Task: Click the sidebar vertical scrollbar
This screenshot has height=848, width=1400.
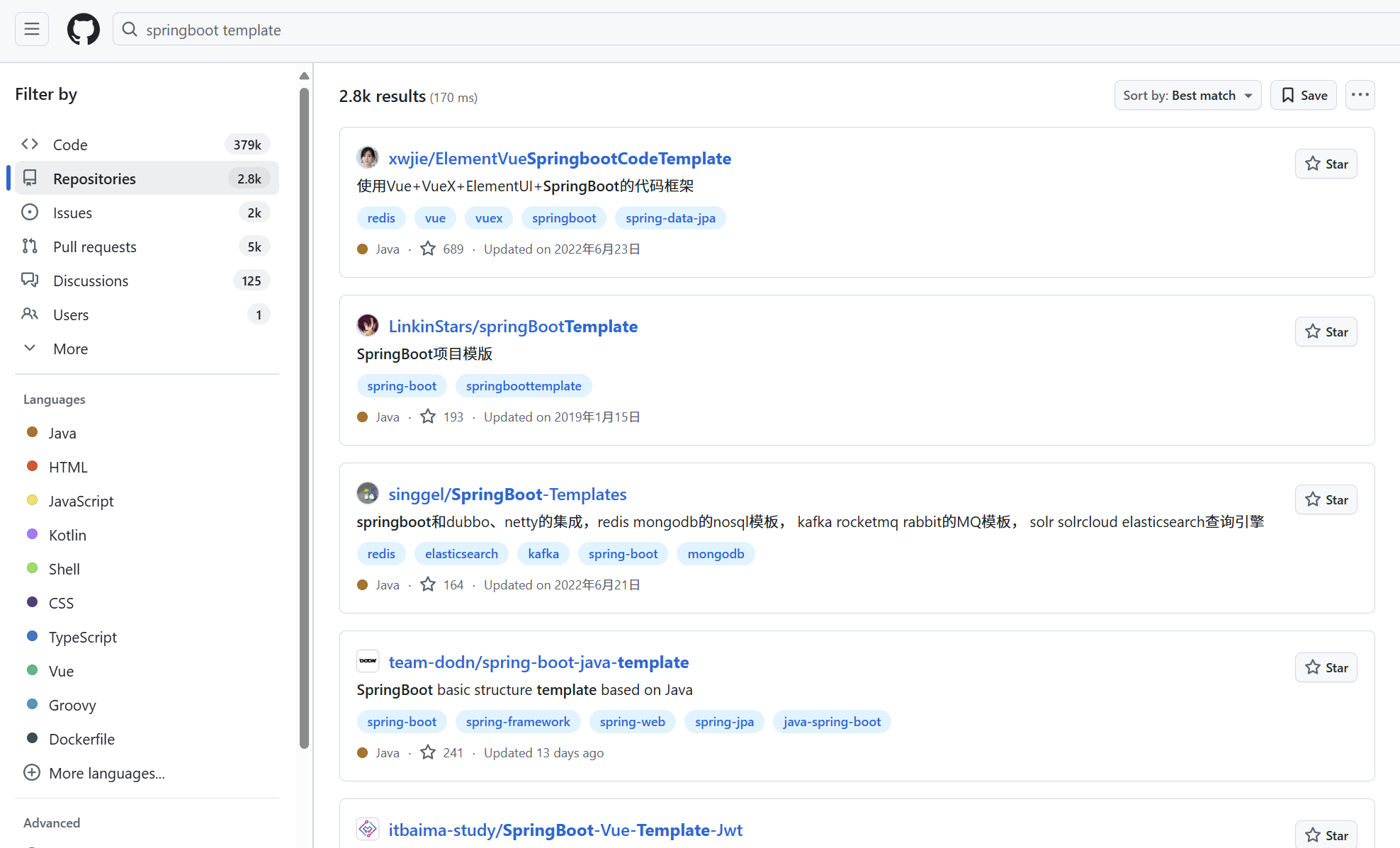Action: pyautogui.click(x=304, y=418)
